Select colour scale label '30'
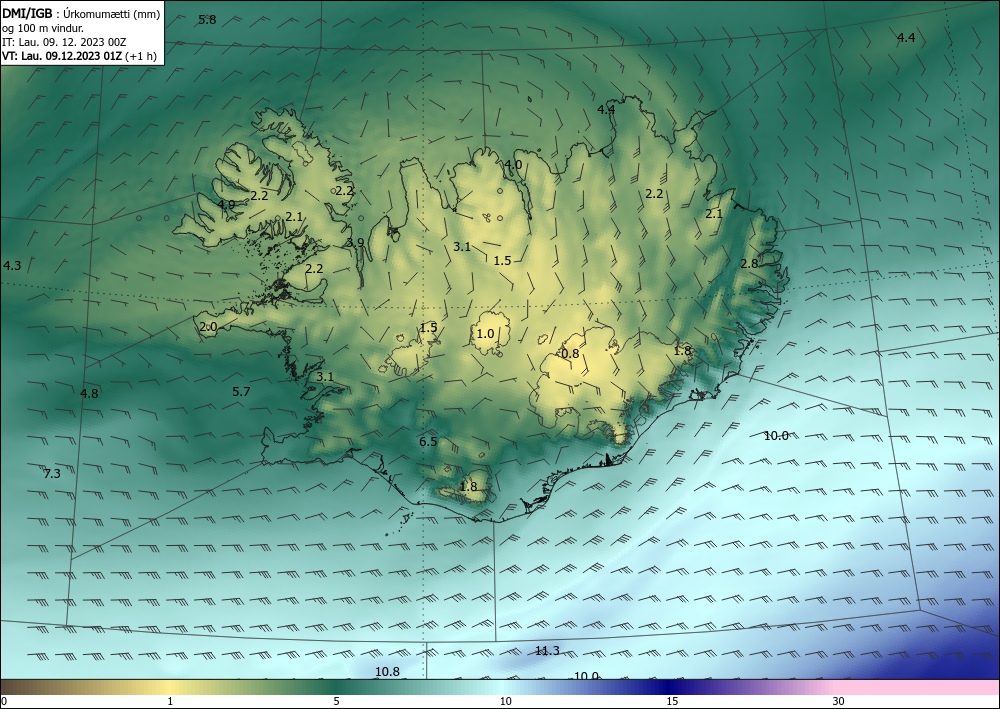Screen dimensions: 1000x709 pyautogui.click(x=839, y=702)
